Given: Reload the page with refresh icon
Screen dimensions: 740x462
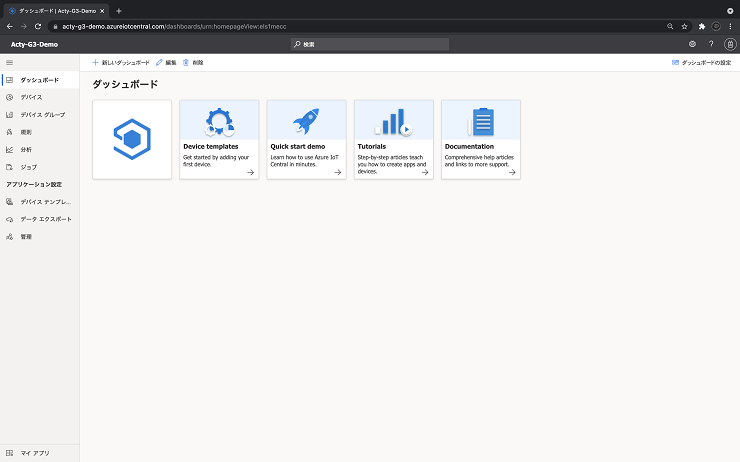Looking at the screenshot, I should (38, 26).
